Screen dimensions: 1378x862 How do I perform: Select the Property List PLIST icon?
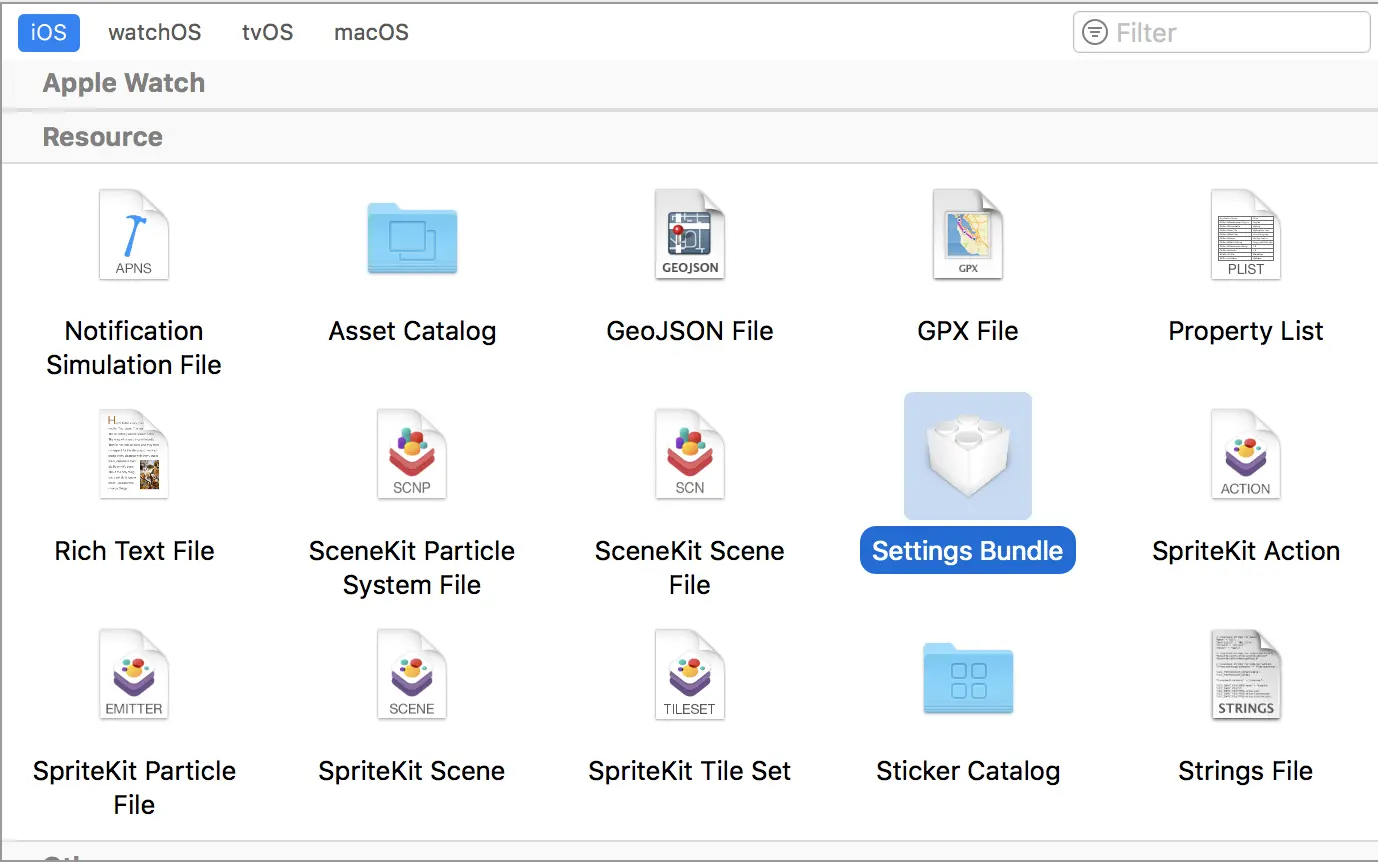1246,235
